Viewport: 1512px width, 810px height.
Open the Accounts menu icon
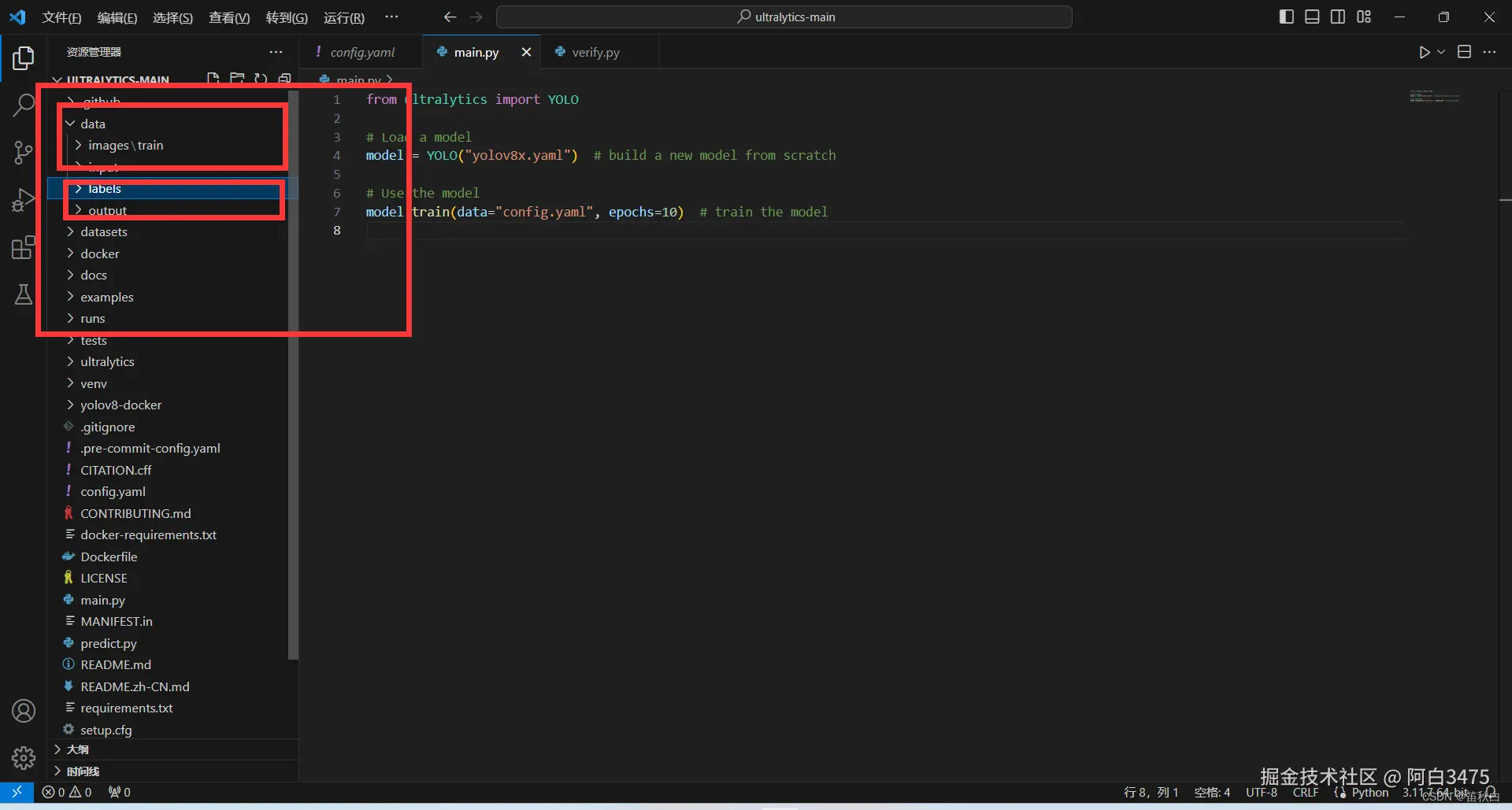24,711
